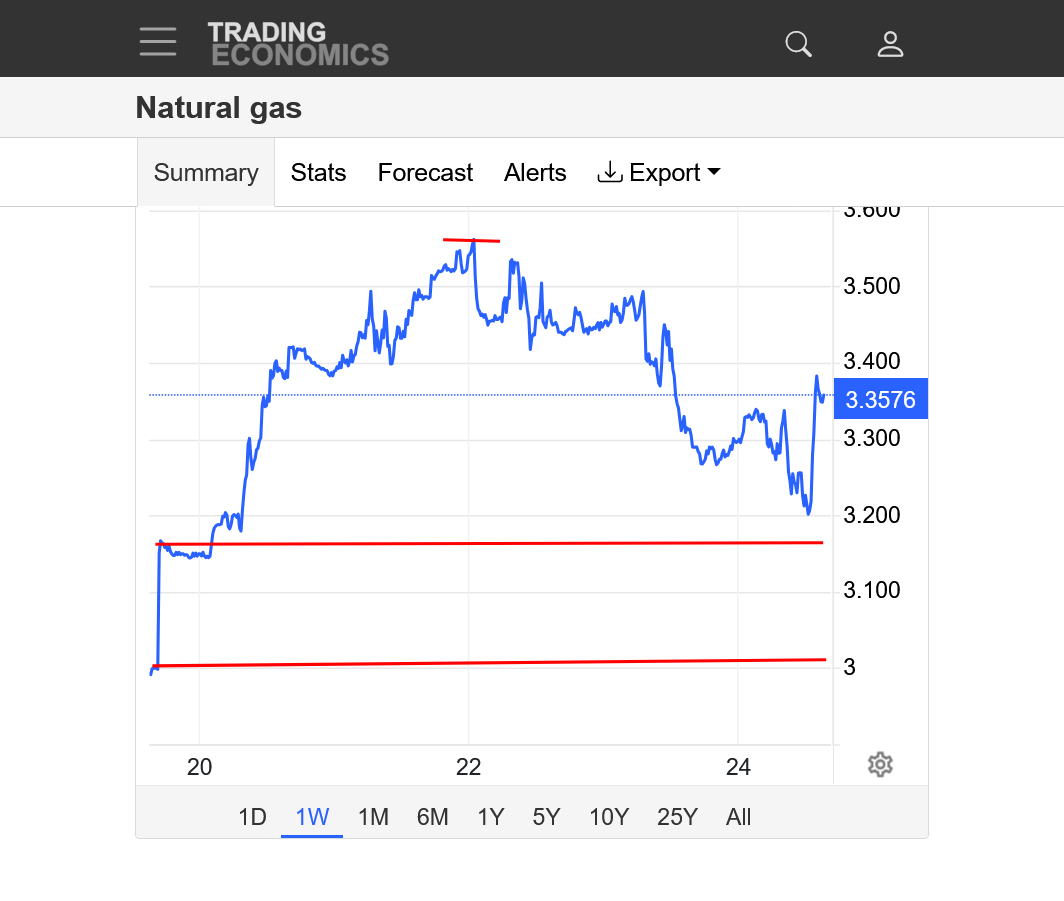Open the Alerts tab
The width and height of the screenshot is (1064, 901).
535,173
